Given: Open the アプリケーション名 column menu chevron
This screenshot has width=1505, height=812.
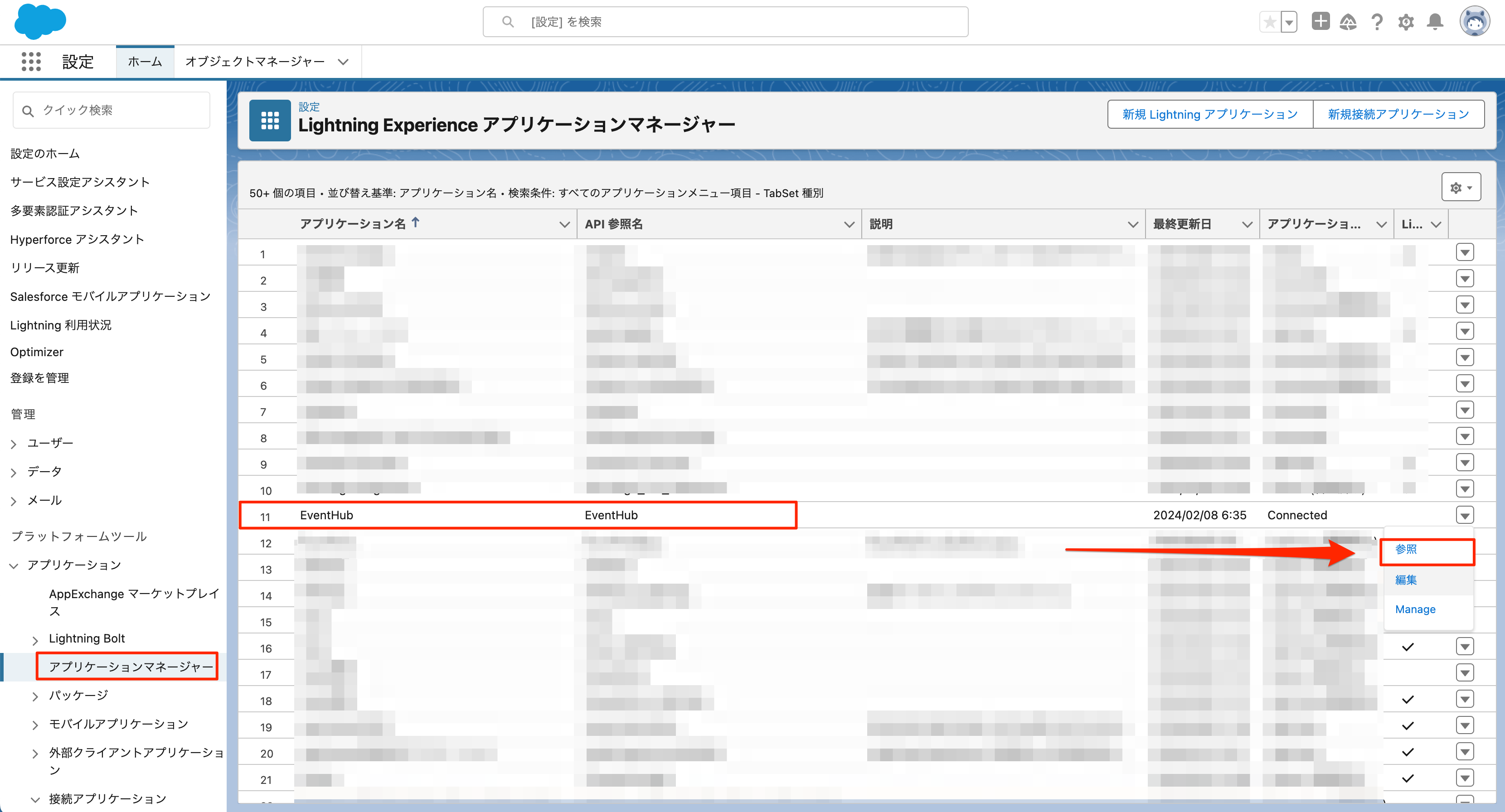Looking at the screenshot, I should click(x=564, y=224).
